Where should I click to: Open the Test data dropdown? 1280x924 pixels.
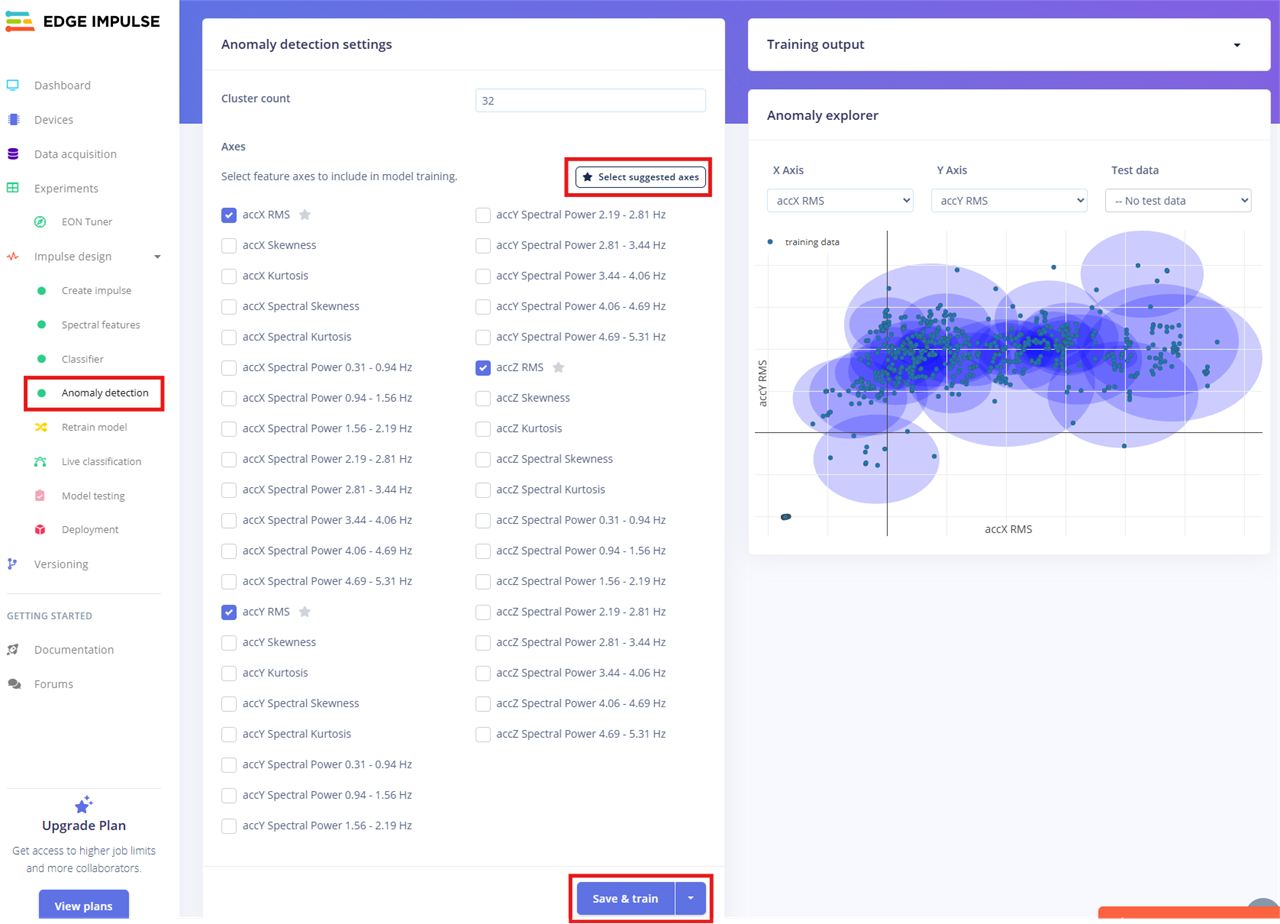(x=1178, y=200)
